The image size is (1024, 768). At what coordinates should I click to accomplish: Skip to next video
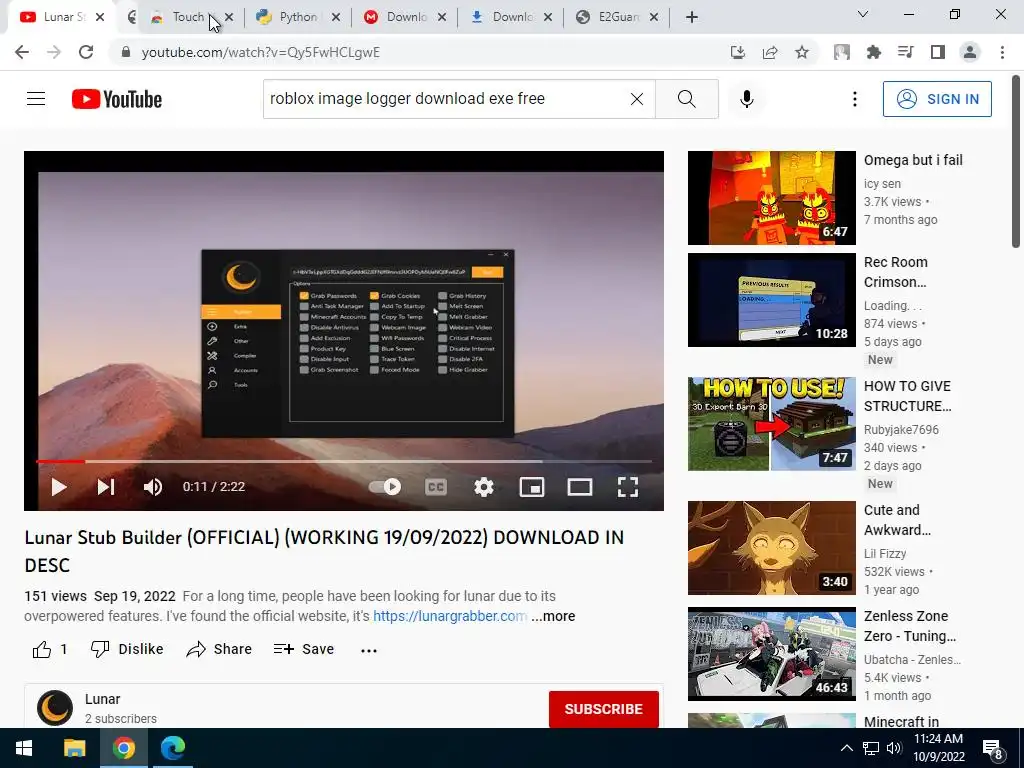106,487
